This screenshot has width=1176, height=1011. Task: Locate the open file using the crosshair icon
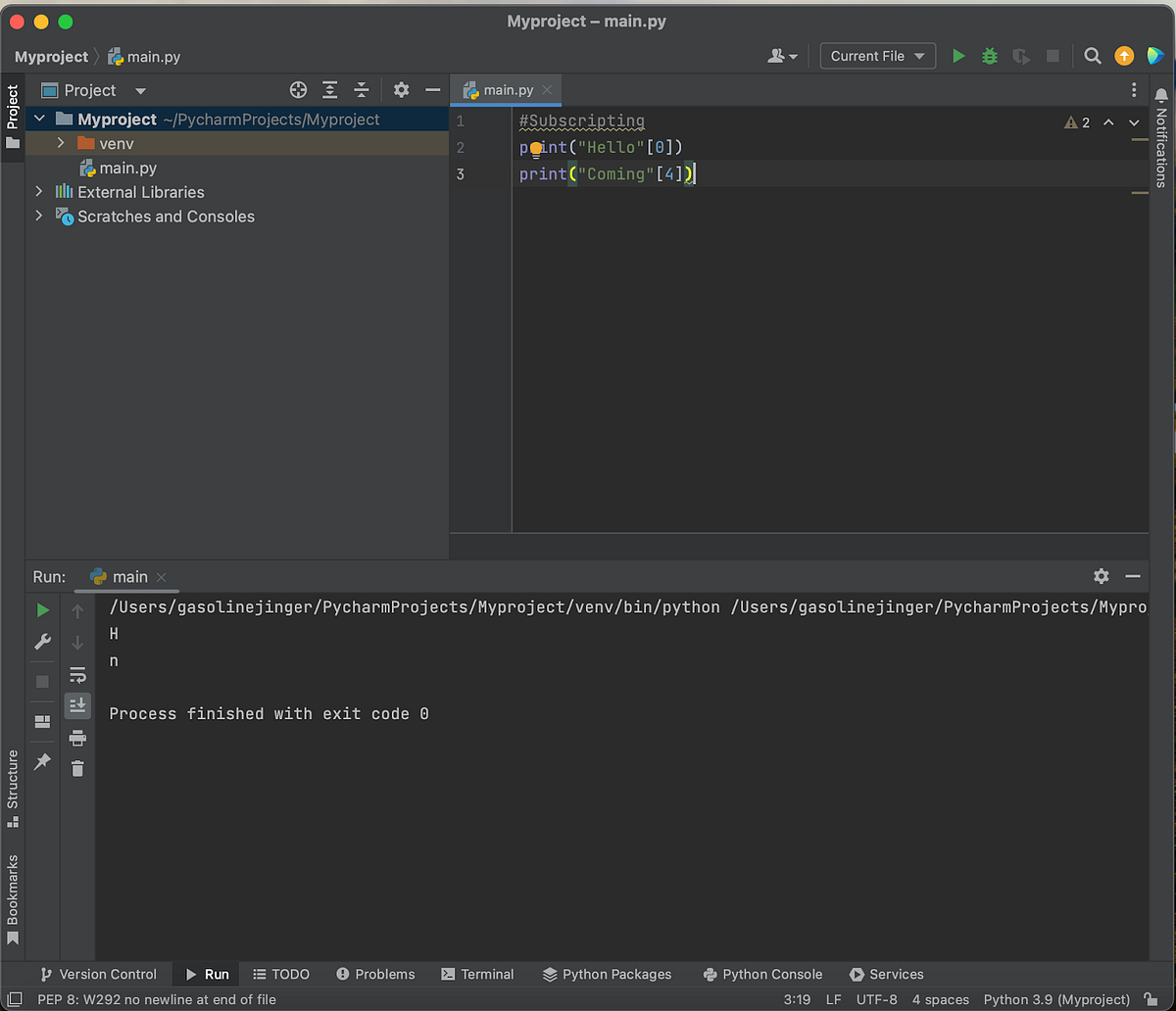[298, 89]
